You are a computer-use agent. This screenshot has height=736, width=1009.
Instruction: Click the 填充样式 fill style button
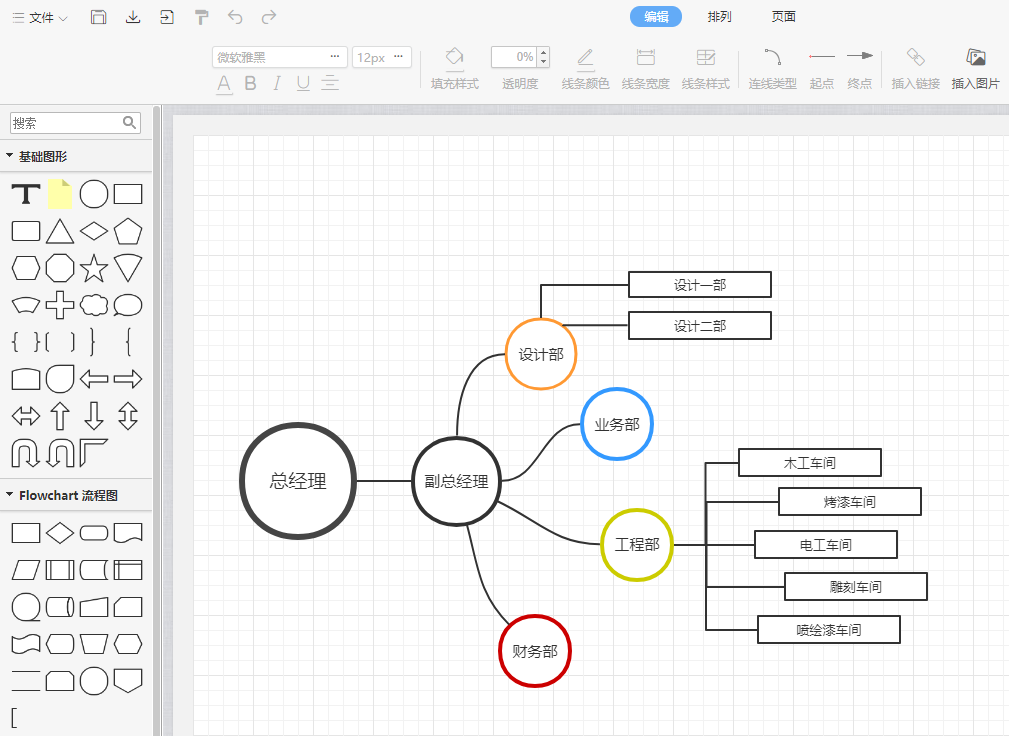455,67
